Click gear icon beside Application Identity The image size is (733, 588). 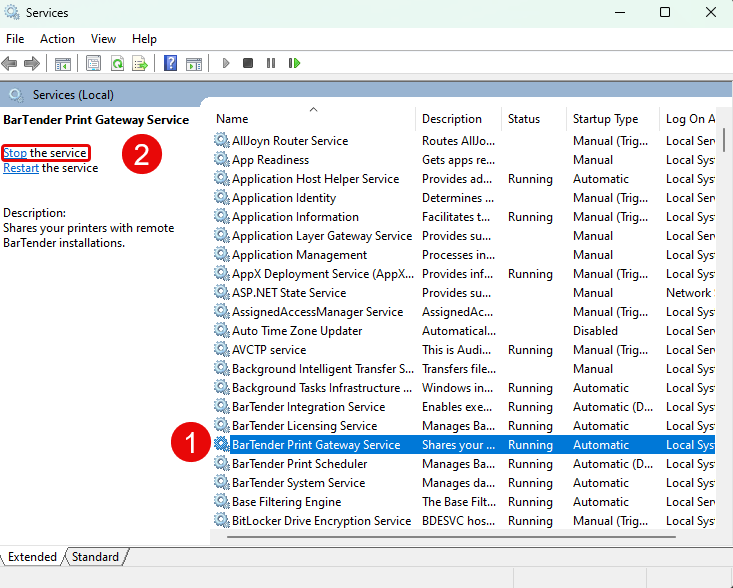222,197
